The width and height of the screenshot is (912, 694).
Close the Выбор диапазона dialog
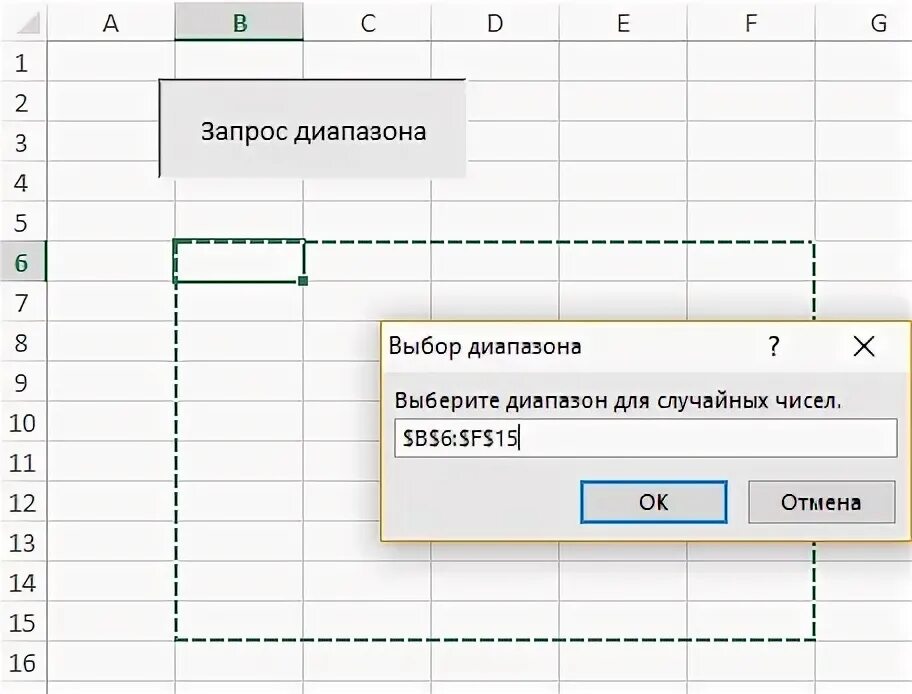[864, 347]
